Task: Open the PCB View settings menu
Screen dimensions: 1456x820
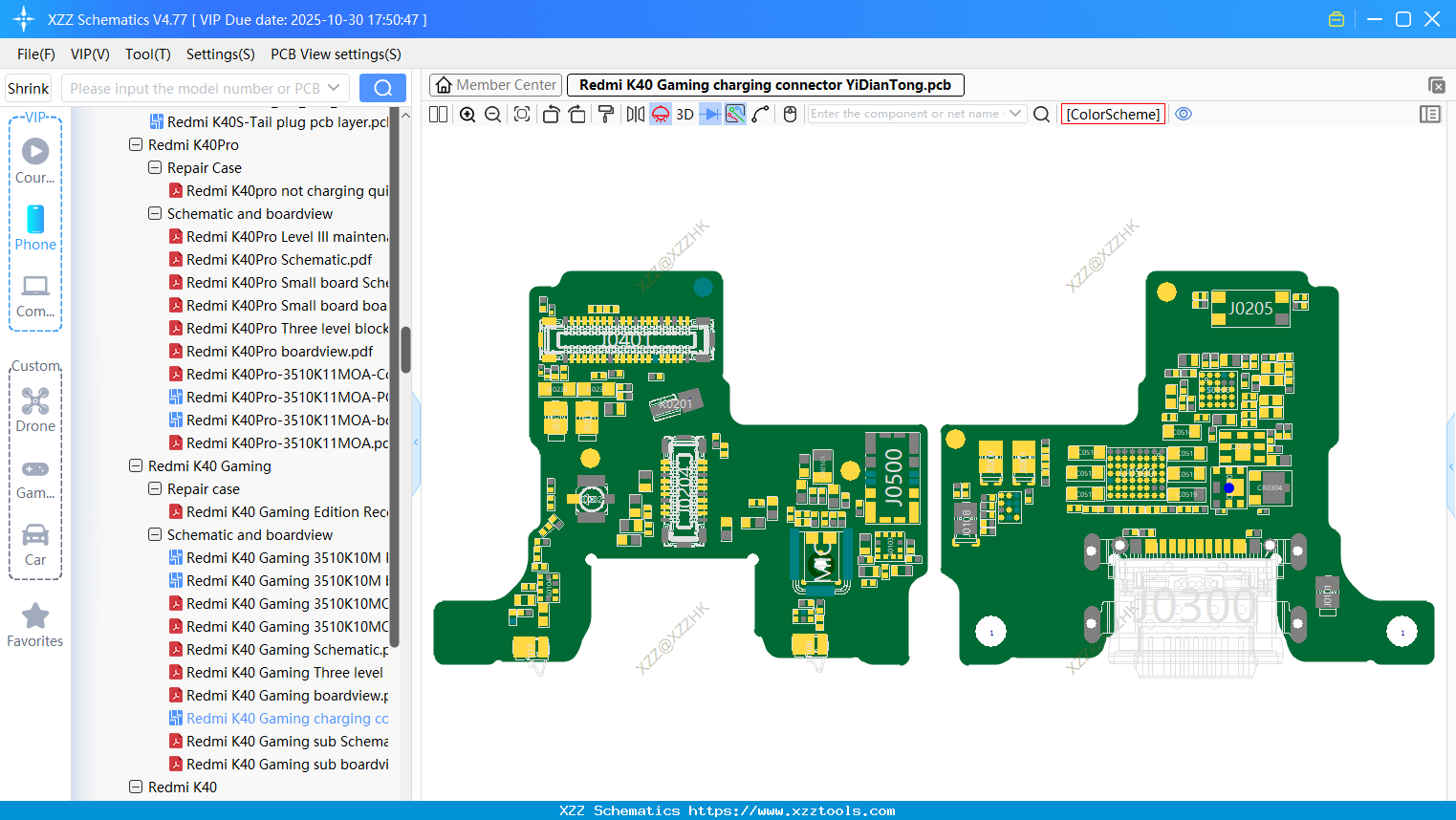Action: pos(336,54)
